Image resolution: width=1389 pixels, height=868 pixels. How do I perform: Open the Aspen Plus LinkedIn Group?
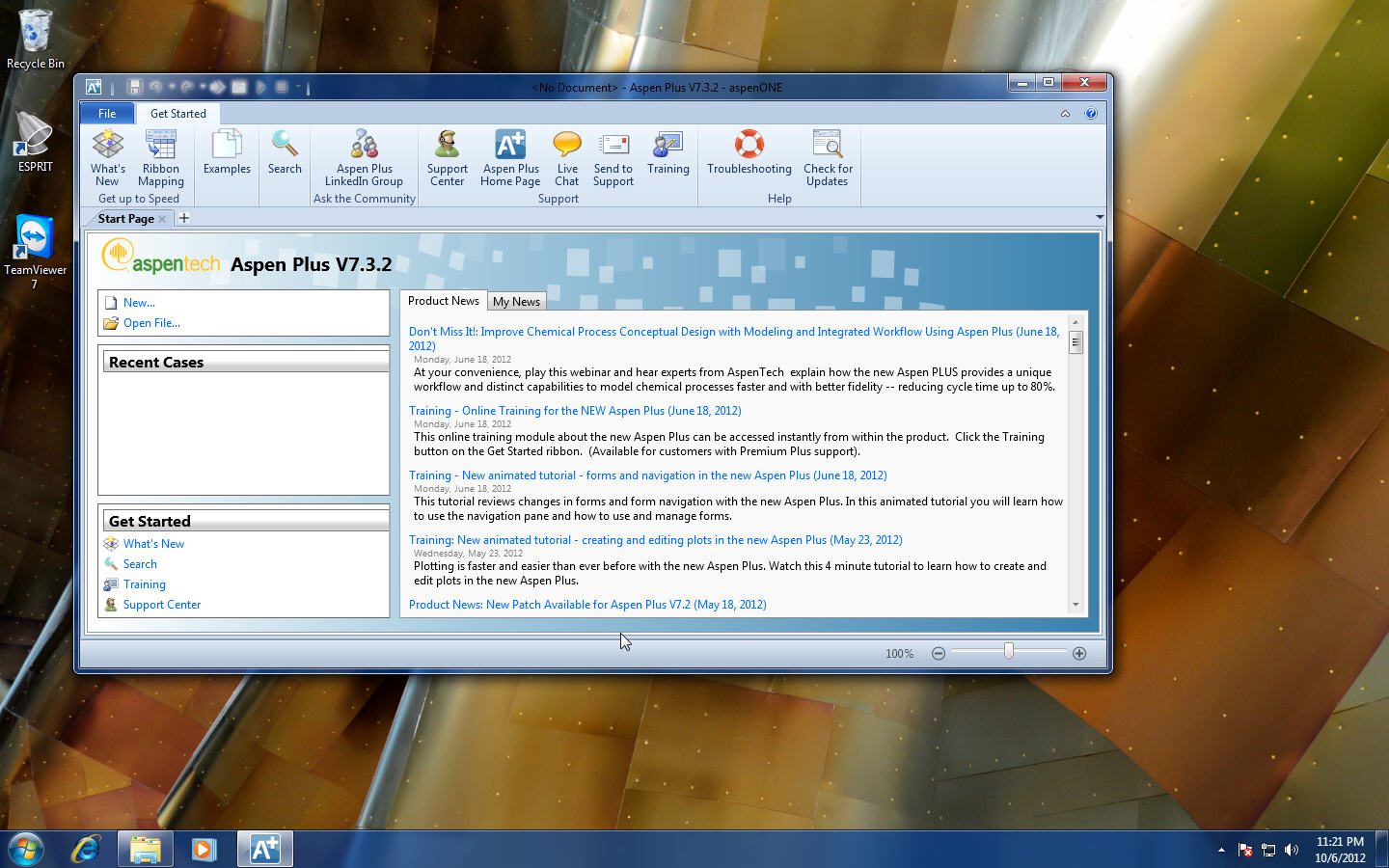(364, 158)
